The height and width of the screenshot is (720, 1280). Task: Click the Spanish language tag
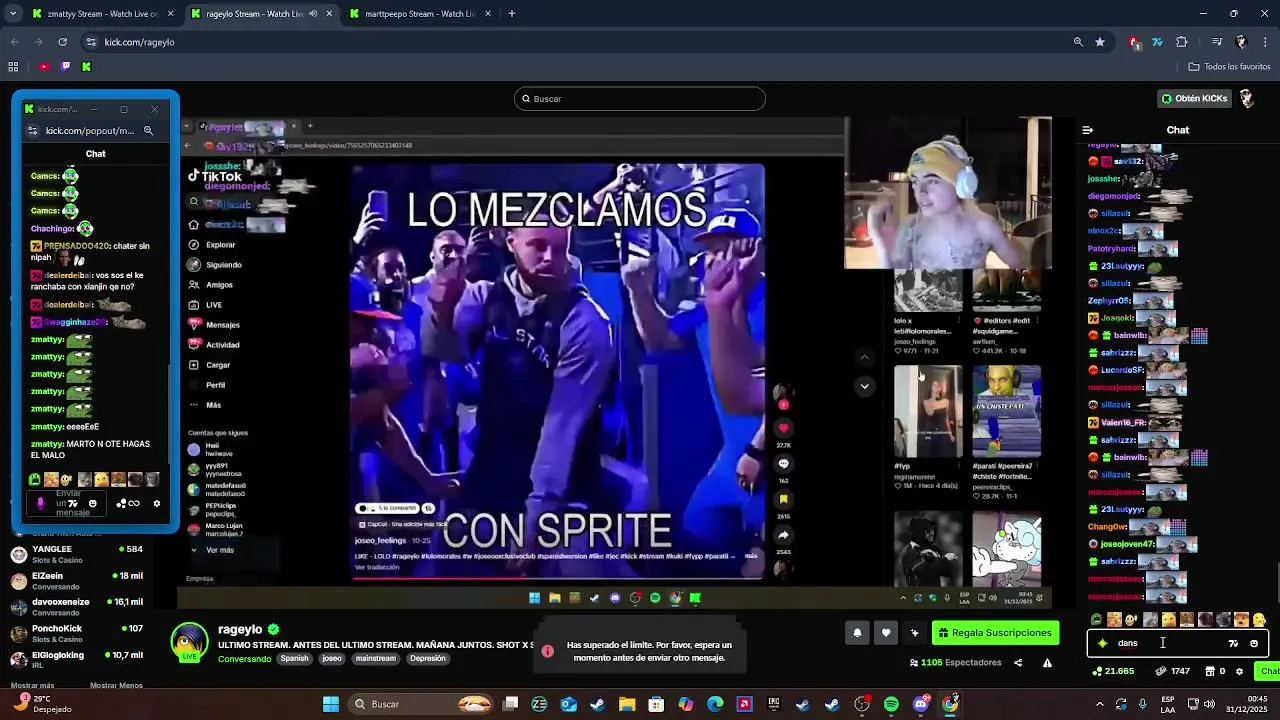(x=294, y=658)
